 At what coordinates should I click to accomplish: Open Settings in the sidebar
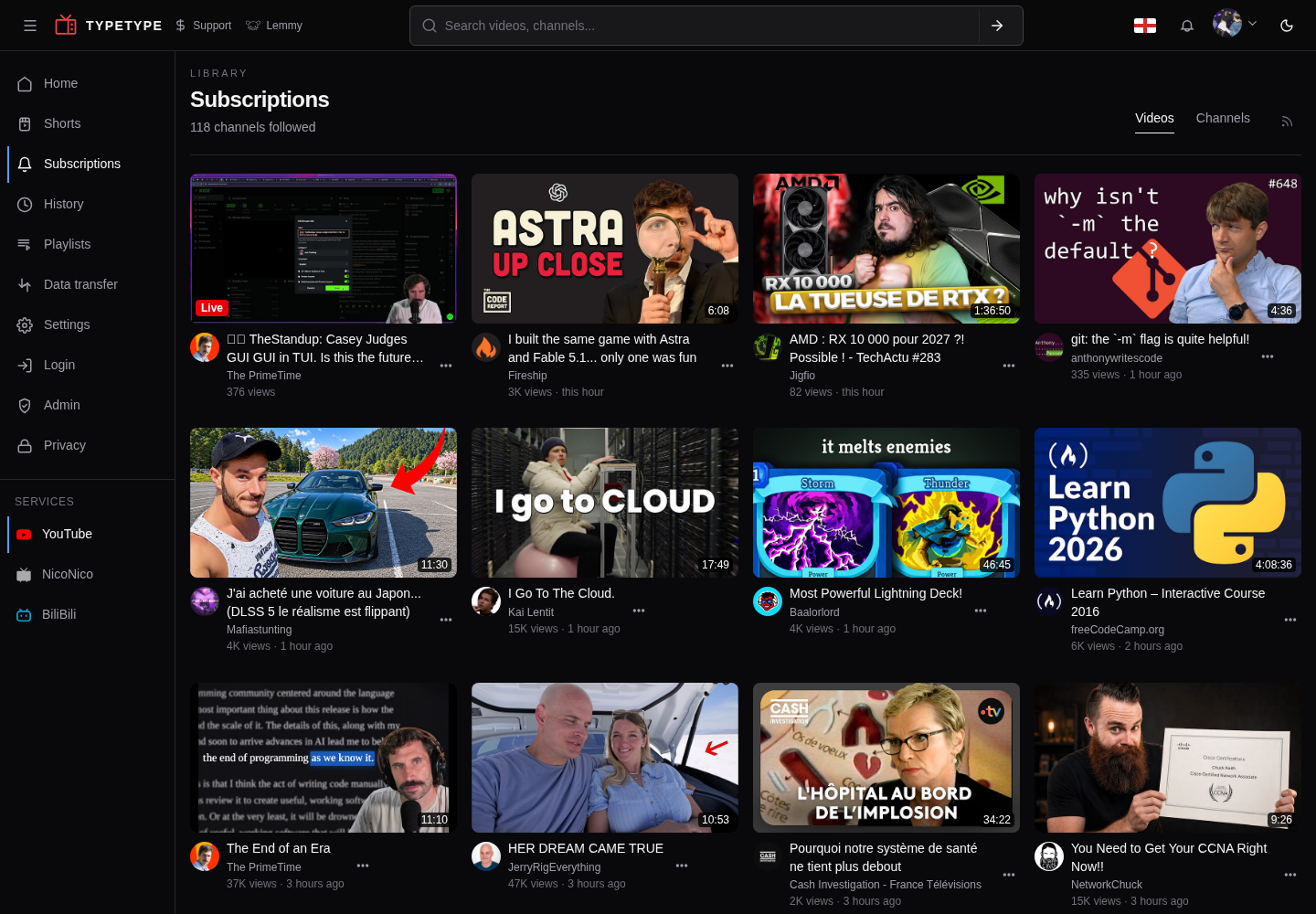(x=87, y=324)
